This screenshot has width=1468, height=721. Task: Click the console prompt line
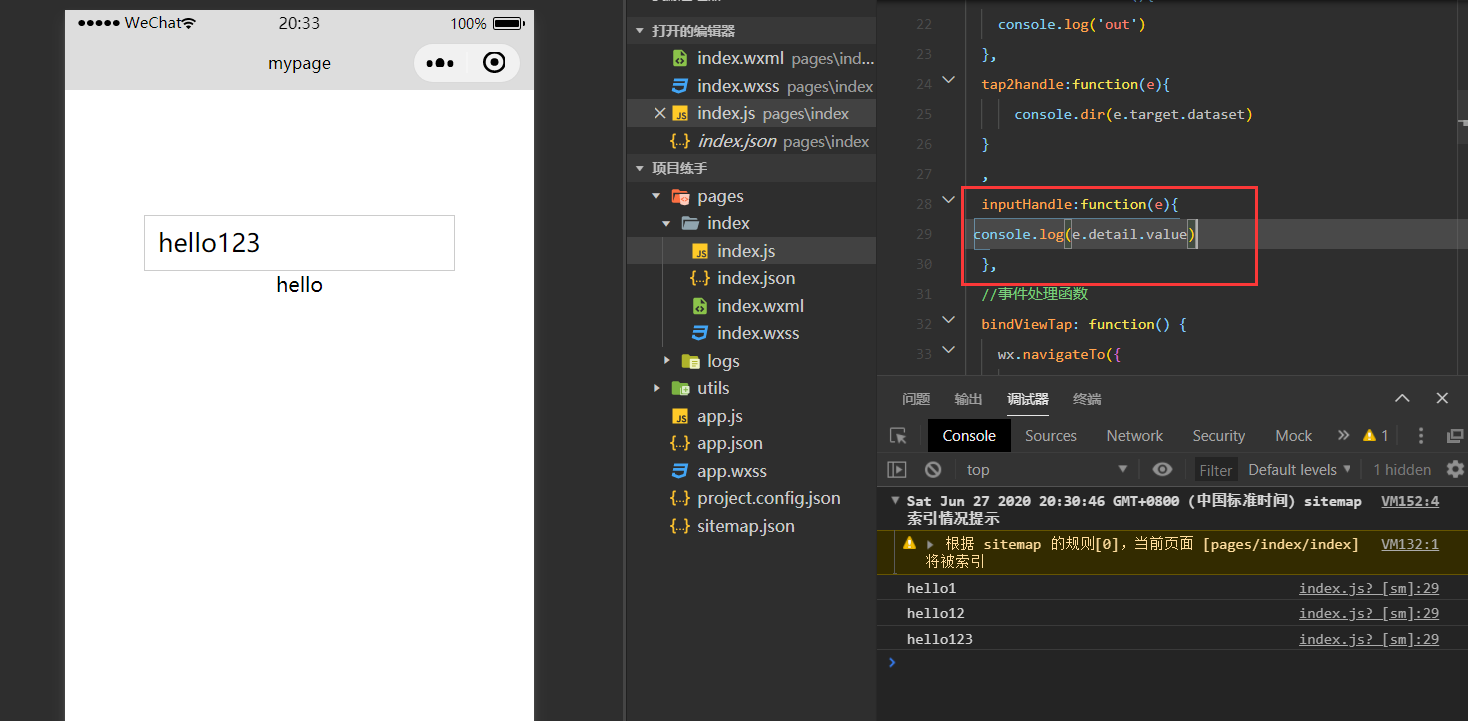tap(1172, 662)
